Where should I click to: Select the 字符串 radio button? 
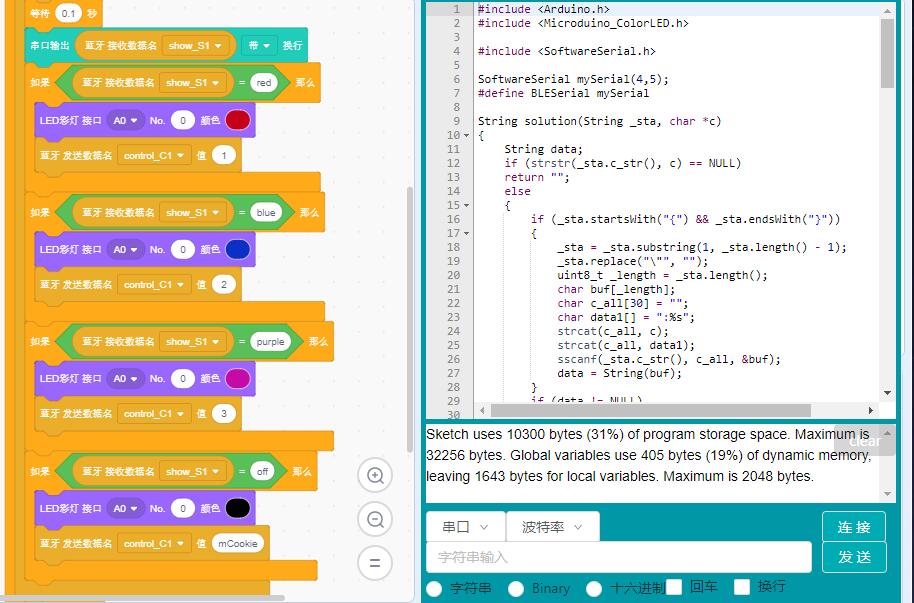point(434,589)
